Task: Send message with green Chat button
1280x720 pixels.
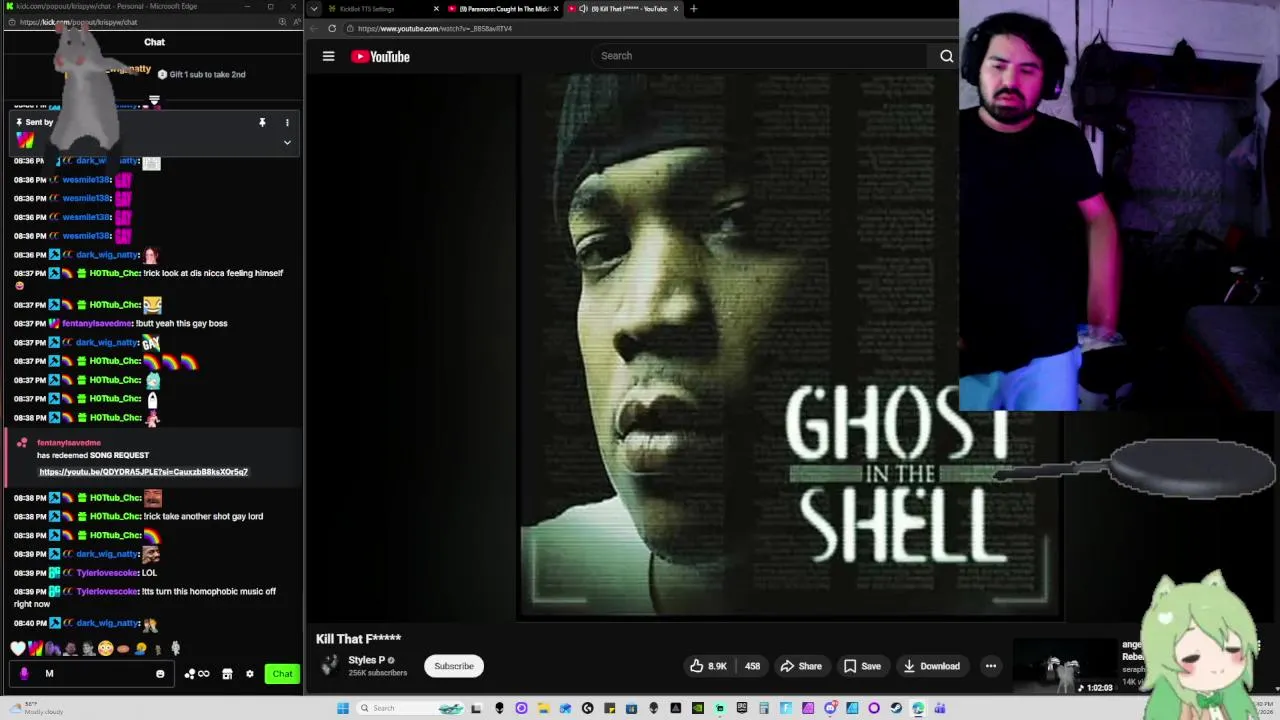Action: click(282, 674)
